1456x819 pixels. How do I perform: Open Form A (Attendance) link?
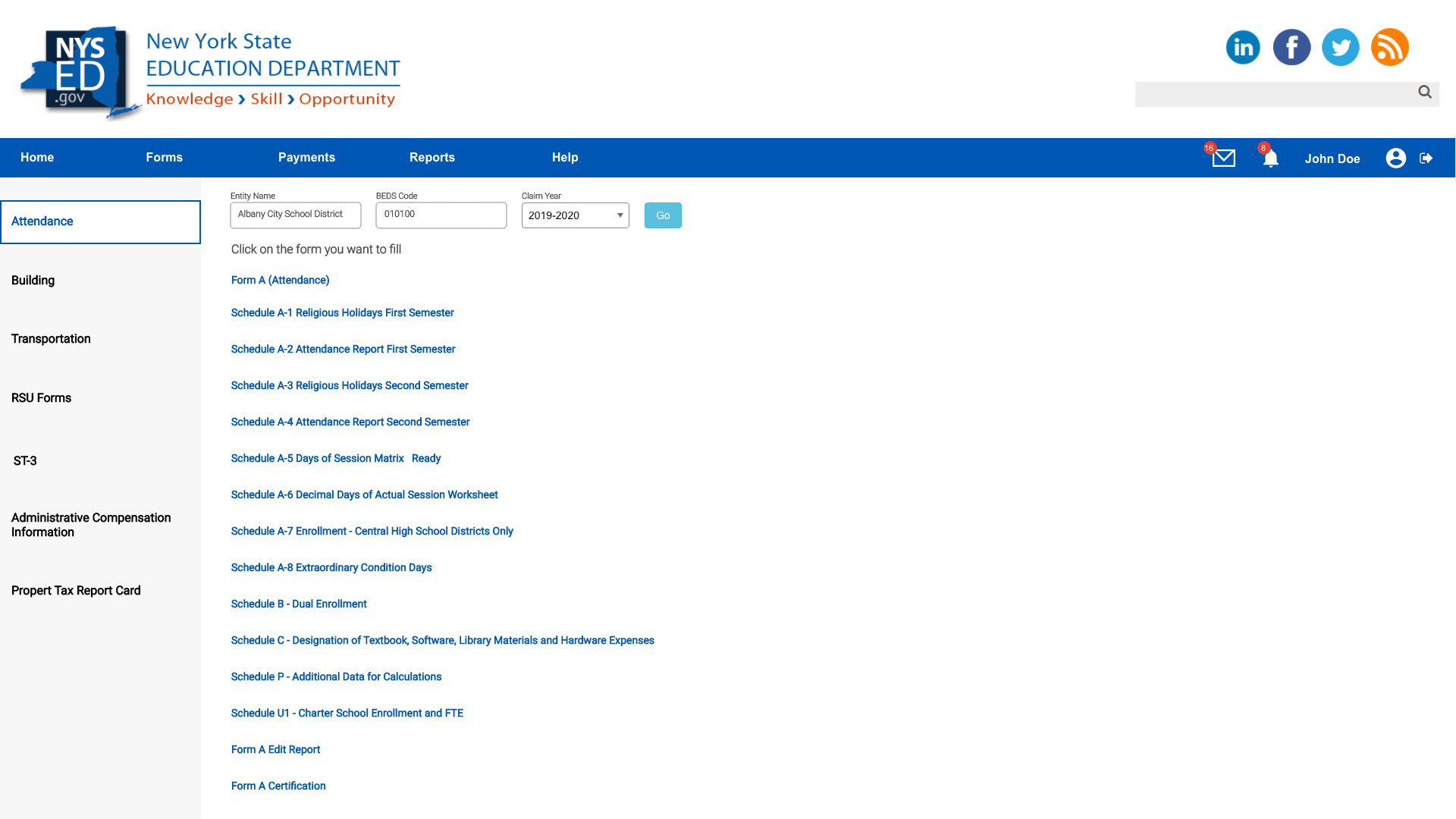[x=280, y=281]
